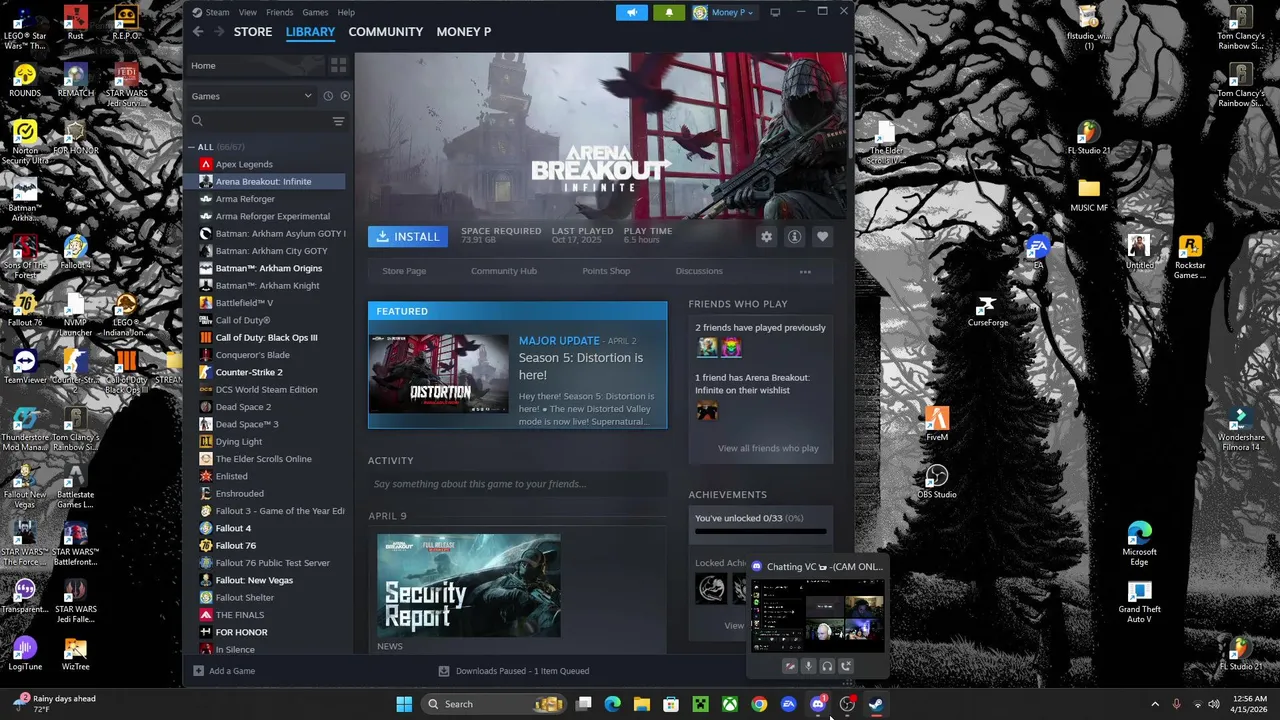Viewport: 1280px width, 720px height.
Task: Mute microphone in Discord preview popup
Action: [x=808, y=666]
